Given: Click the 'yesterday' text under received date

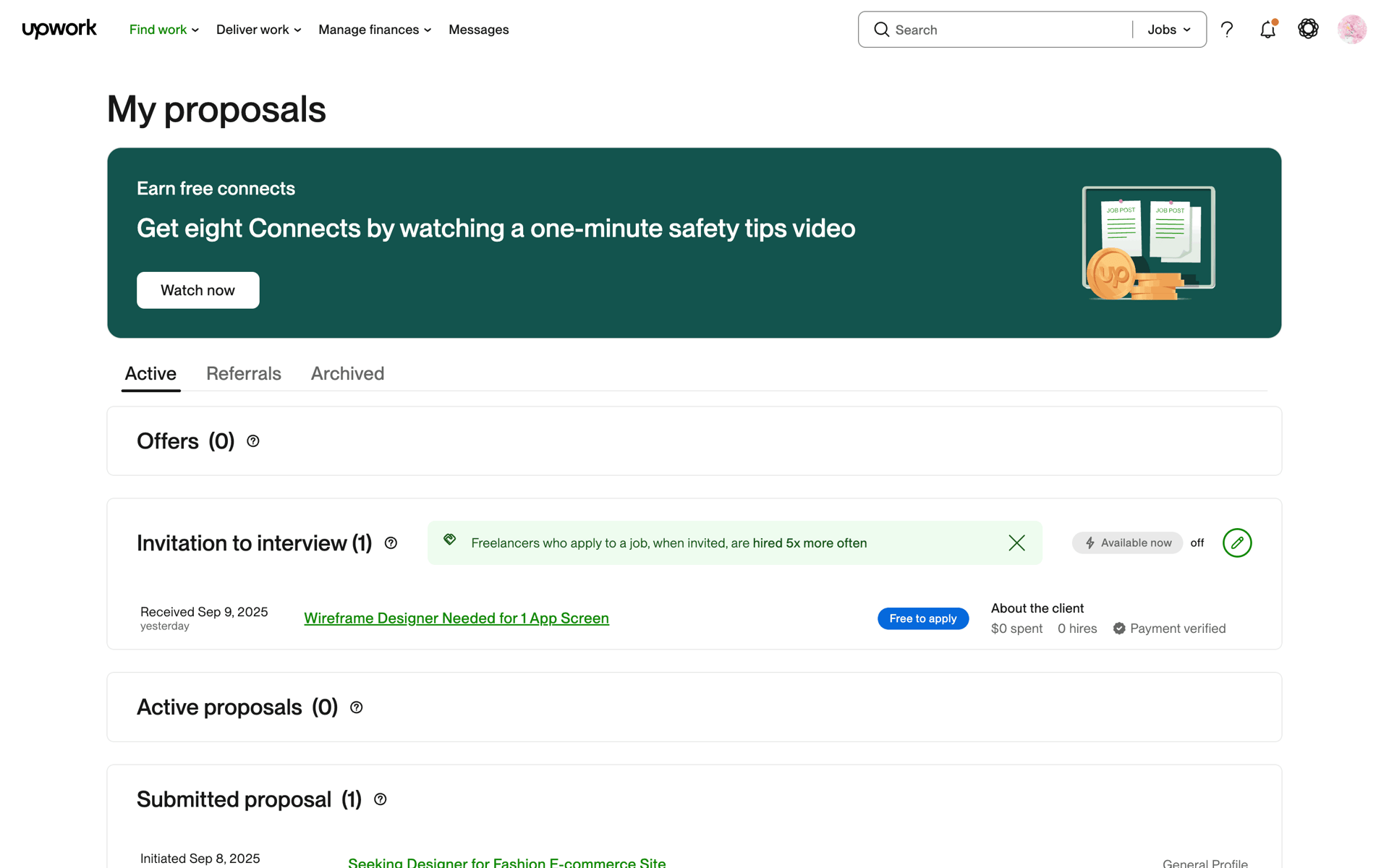Looking at the screenshot, I should [x=165, y=626].
